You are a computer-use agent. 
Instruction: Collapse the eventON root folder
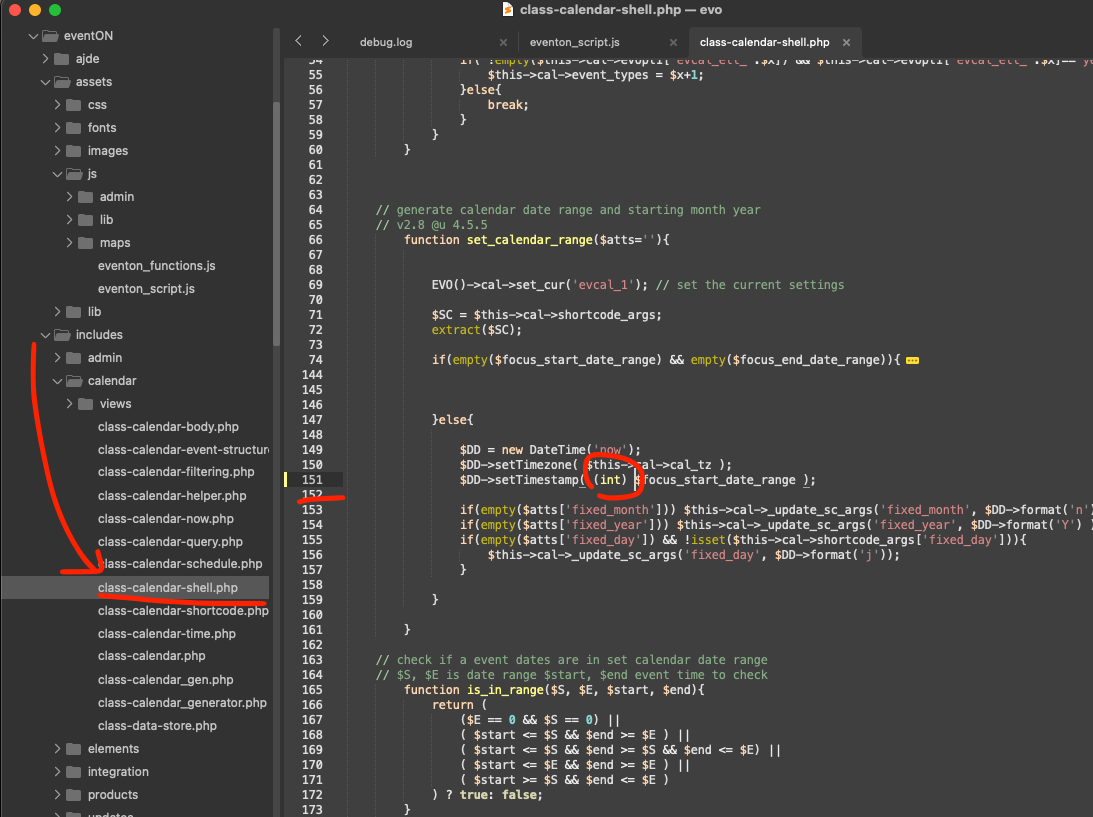tap(33, 36)
